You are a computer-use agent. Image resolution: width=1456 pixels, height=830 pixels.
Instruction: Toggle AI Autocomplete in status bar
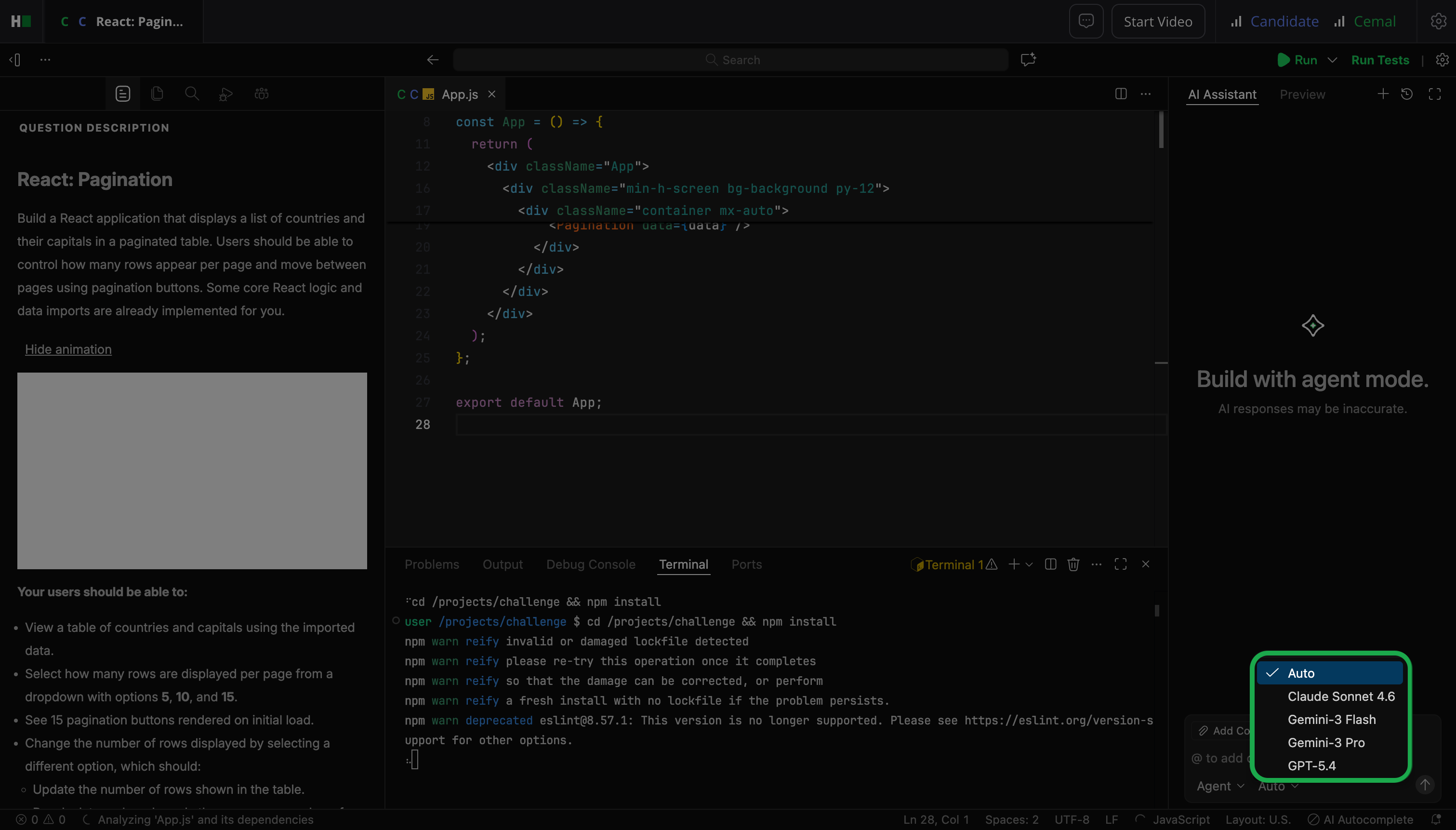coord(1362,820)
